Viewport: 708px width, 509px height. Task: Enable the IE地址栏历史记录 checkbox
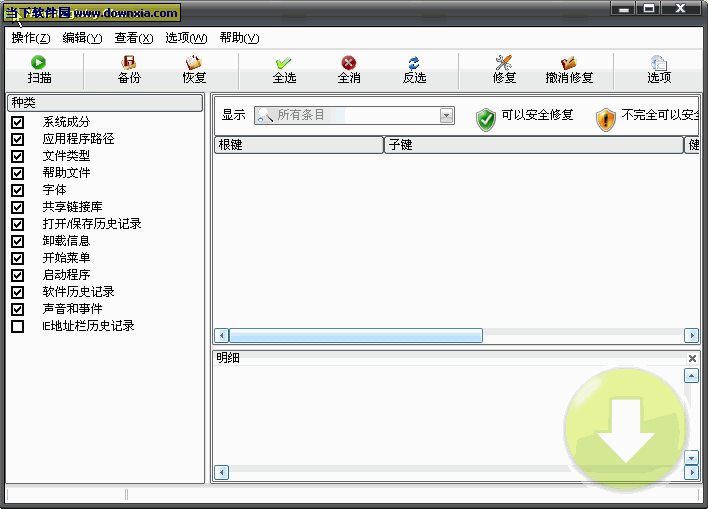[x=18, y=326]
